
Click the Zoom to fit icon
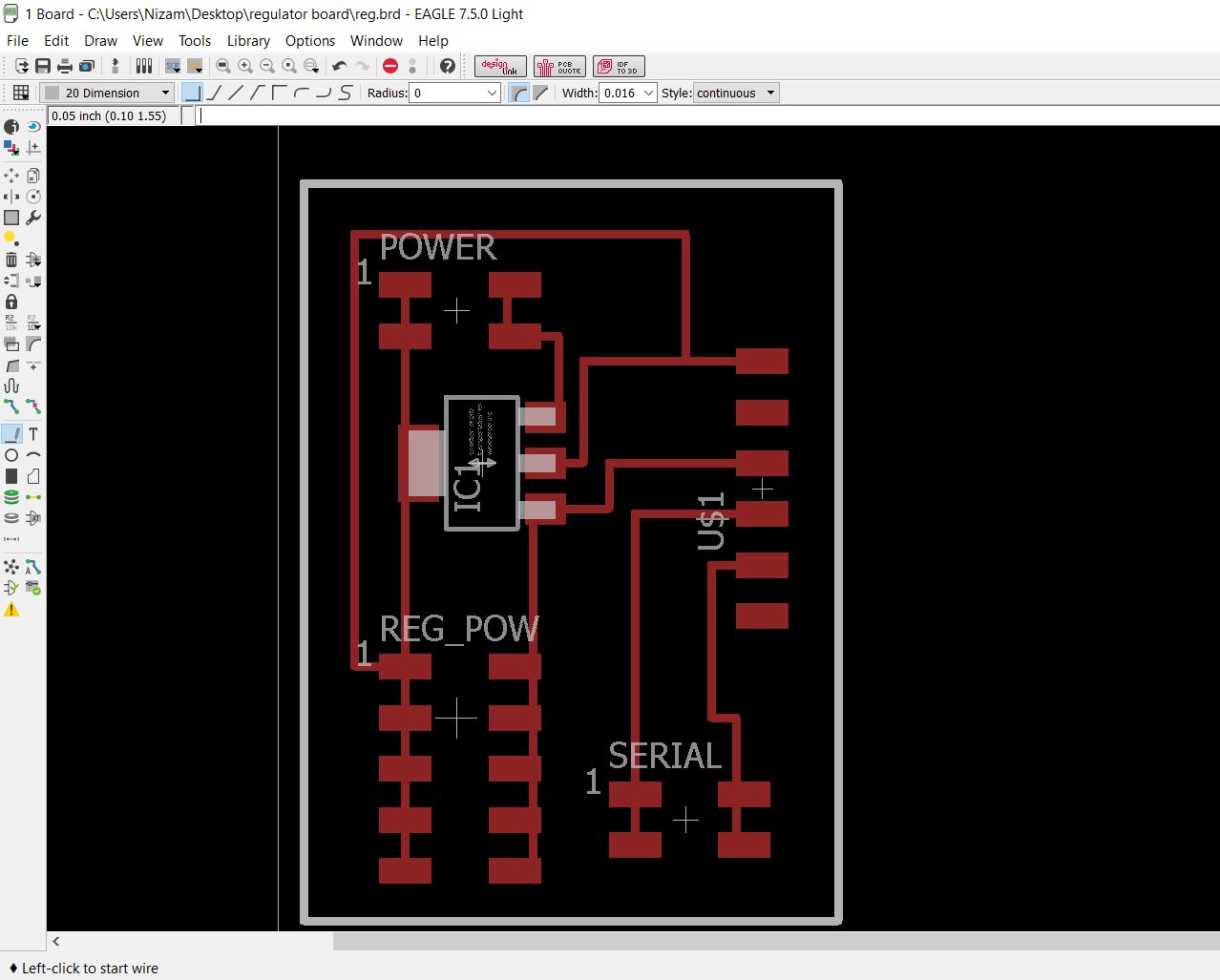[223, 66]
